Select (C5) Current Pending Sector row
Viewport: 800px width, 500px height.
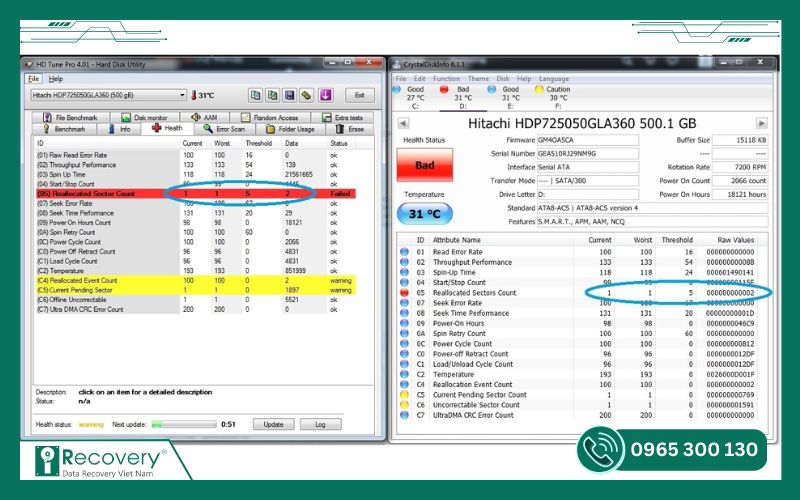tap(196, 290)
